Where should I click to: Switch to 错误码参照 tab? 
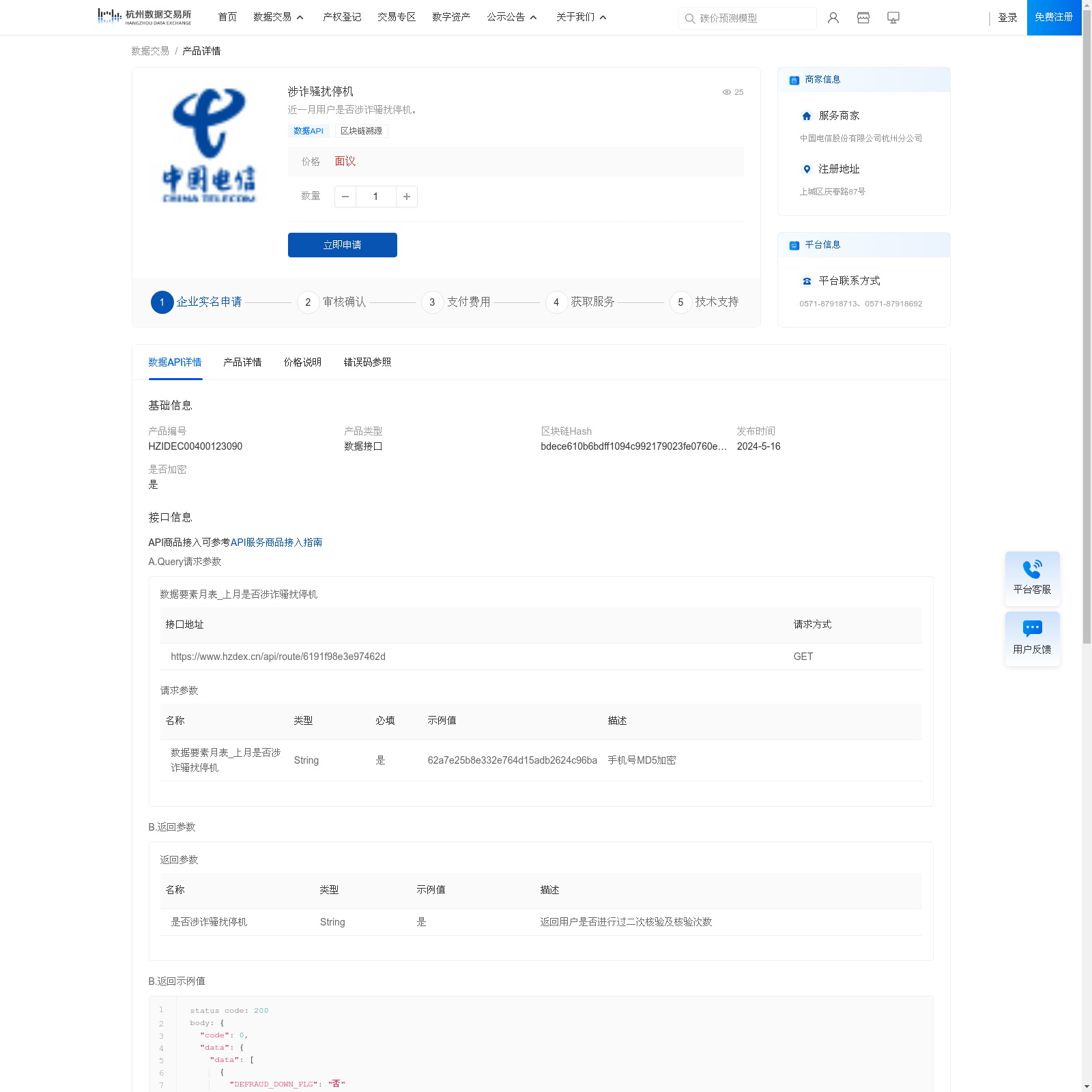(367, 362)
